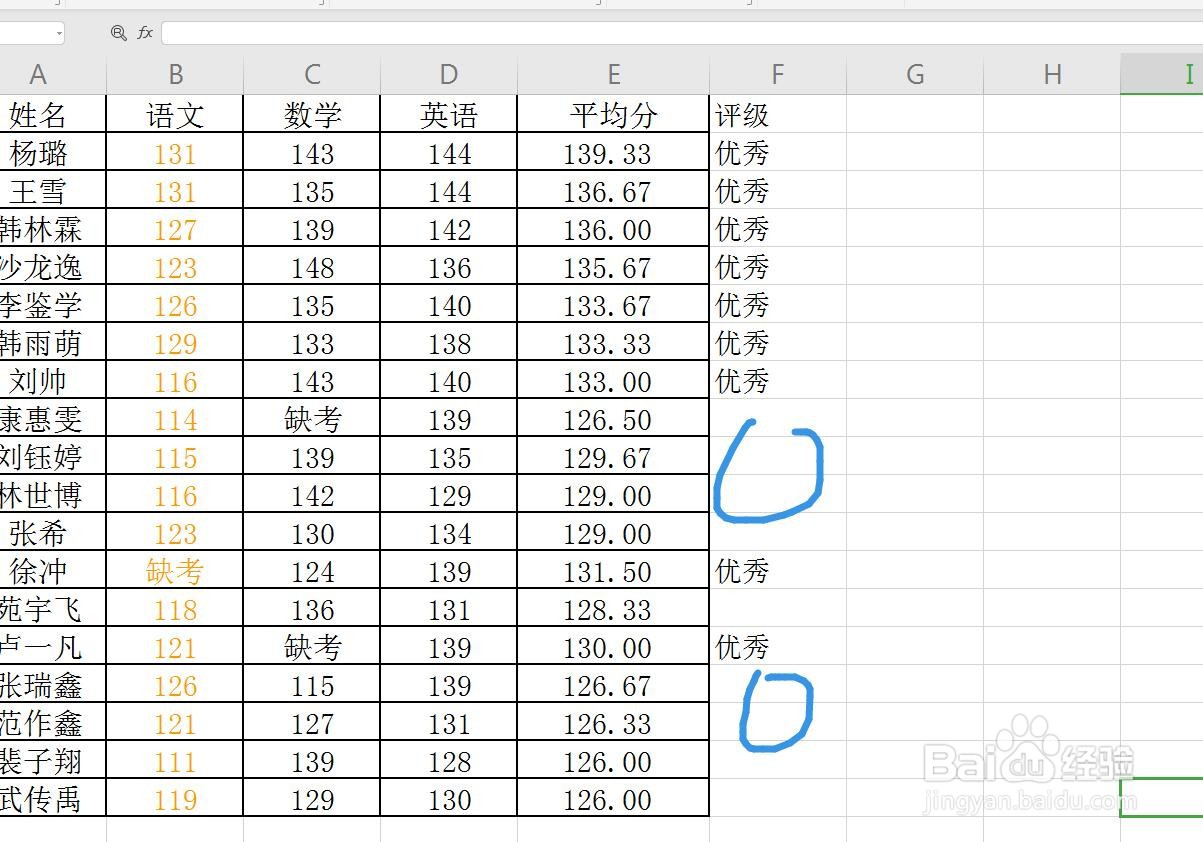
Task: Click 武传禹's name cell
Action: pos(39,799)
